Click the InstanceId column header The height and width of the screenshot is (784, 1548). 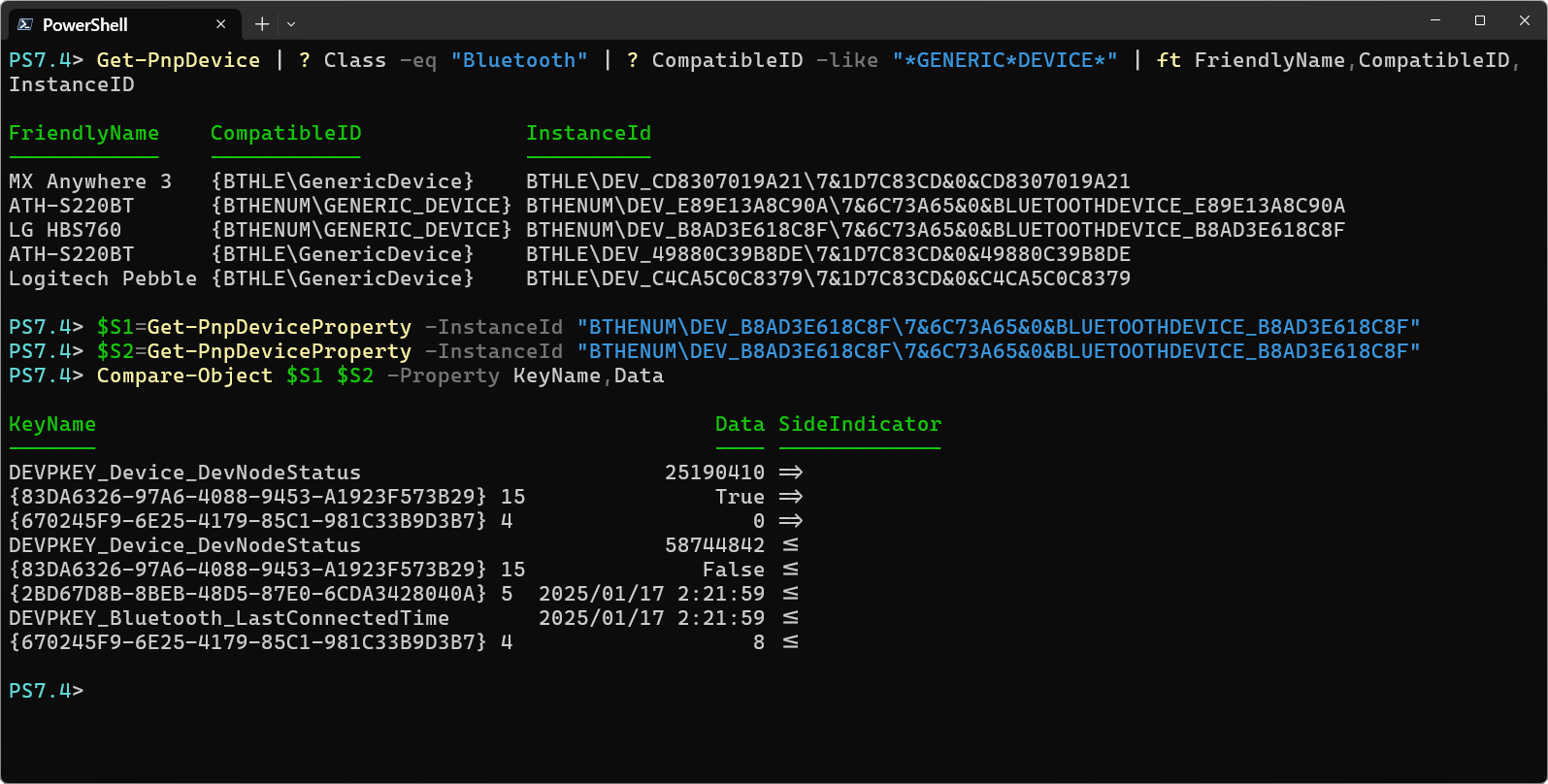tap(588, 133)
